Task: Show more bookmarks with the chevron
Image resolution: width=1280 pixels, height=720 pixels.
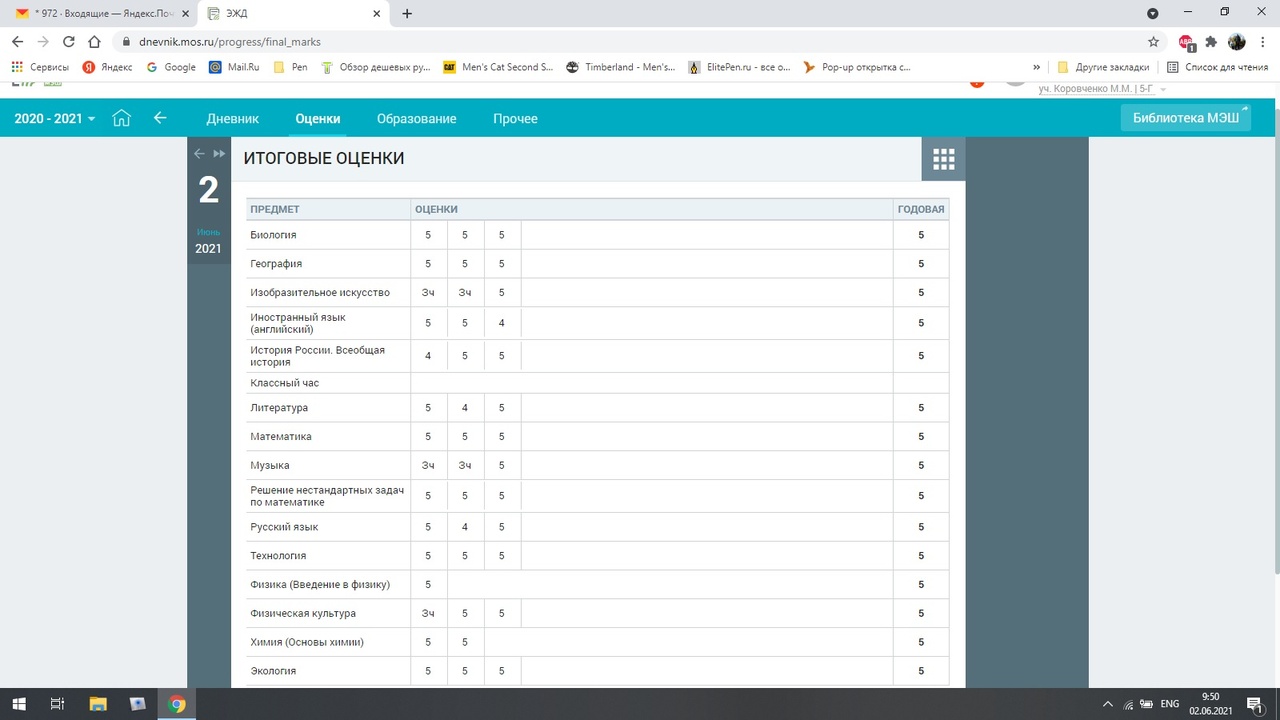Action: (1036, 67)
